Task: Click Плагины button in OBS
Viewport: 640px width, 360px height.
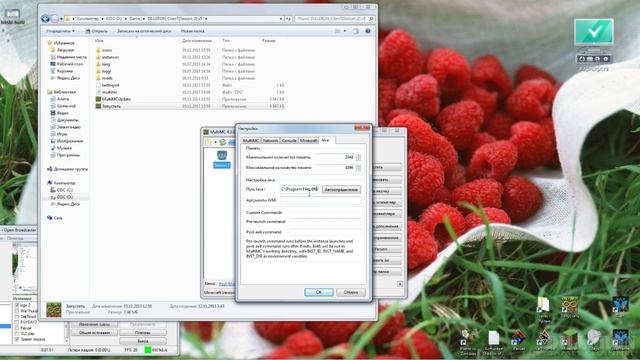Action: tap(142, 333)
